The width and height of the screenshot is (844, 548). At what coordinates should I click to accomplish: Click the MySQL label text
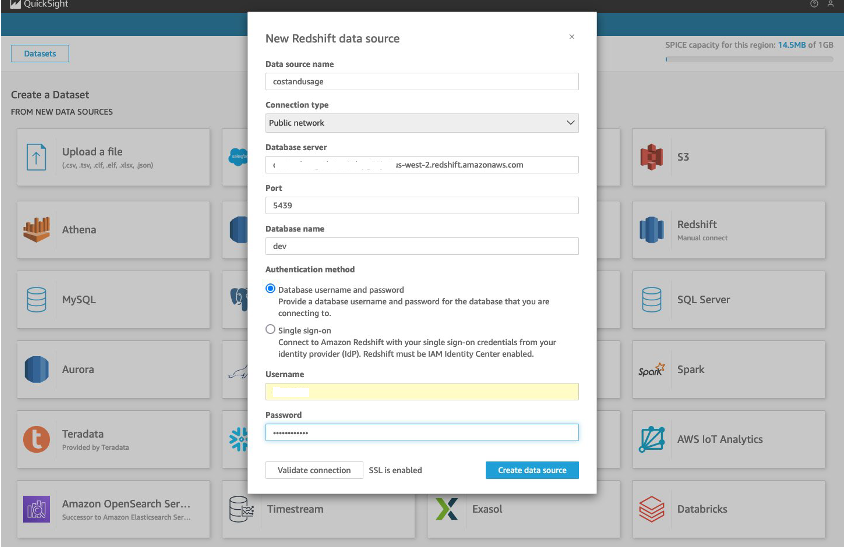79,299
